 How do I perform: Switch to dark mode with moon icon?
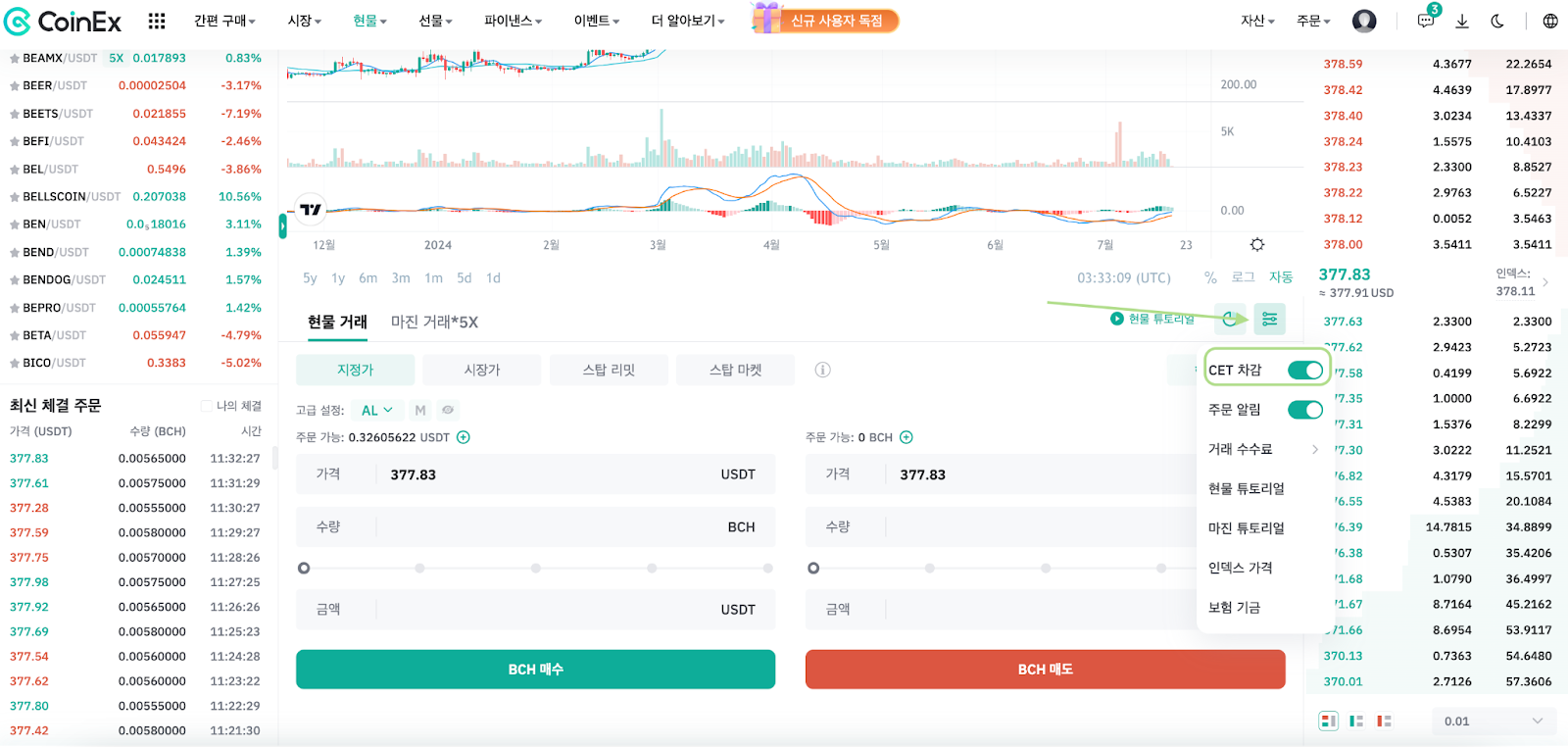1497,21
